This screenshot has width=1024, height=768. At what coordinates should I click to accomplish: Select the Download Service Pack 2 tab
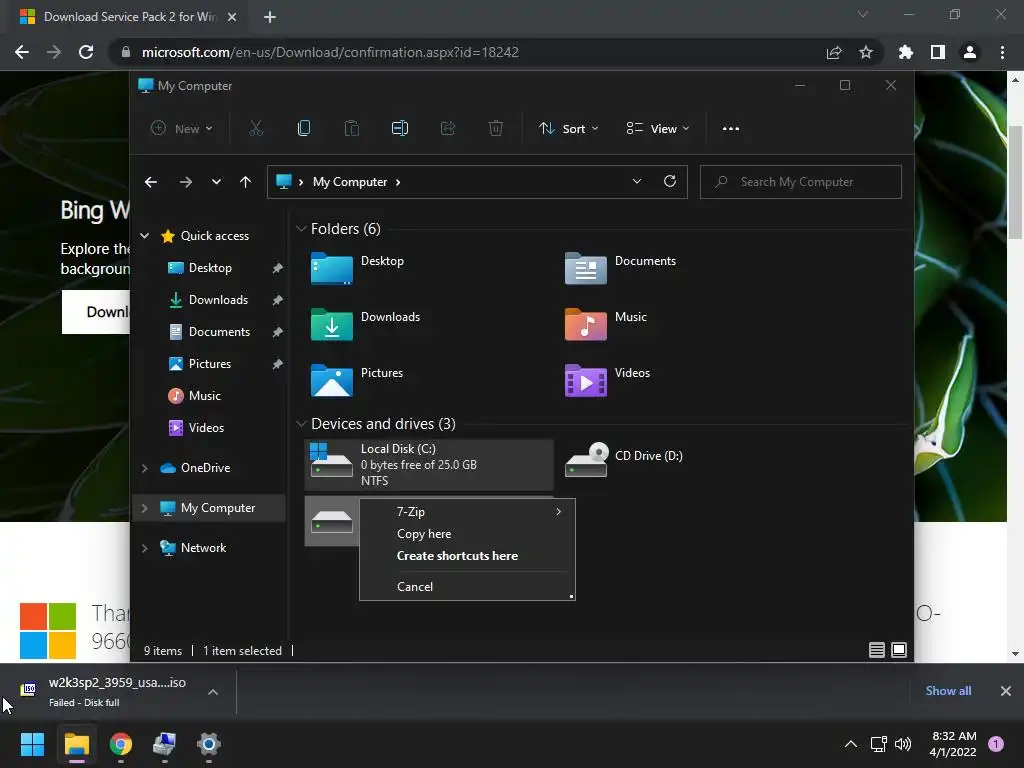point(128,17)
